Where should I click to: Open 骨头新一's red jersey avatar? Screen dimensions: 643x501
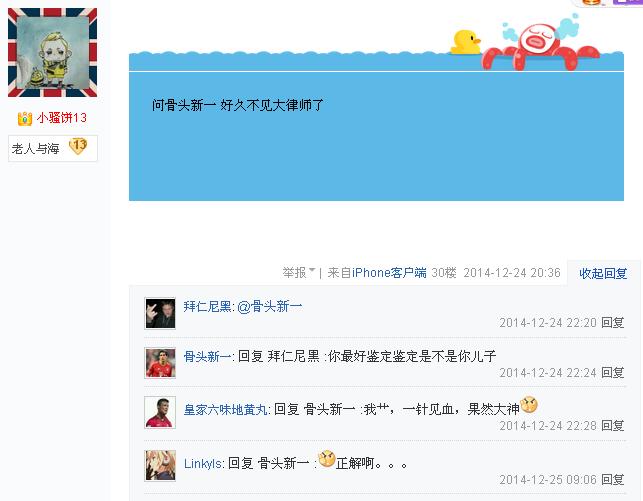coord(160,363)
